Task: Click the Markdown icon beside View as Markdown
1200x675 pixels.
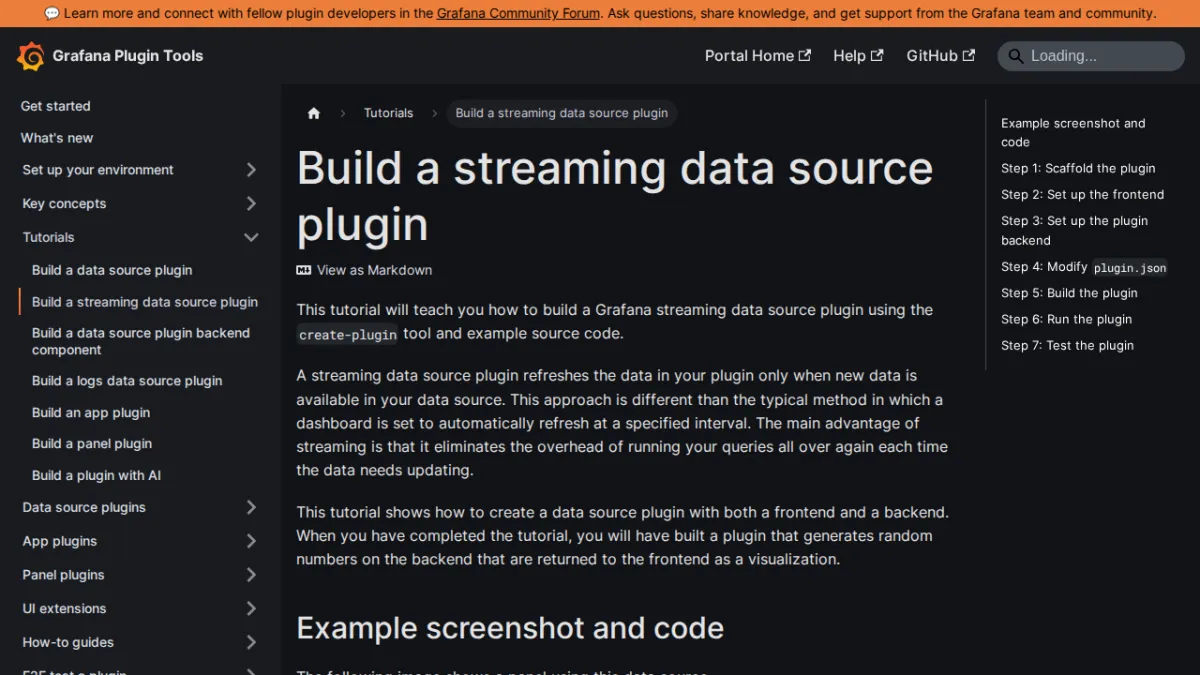Action: click(304, 270)
